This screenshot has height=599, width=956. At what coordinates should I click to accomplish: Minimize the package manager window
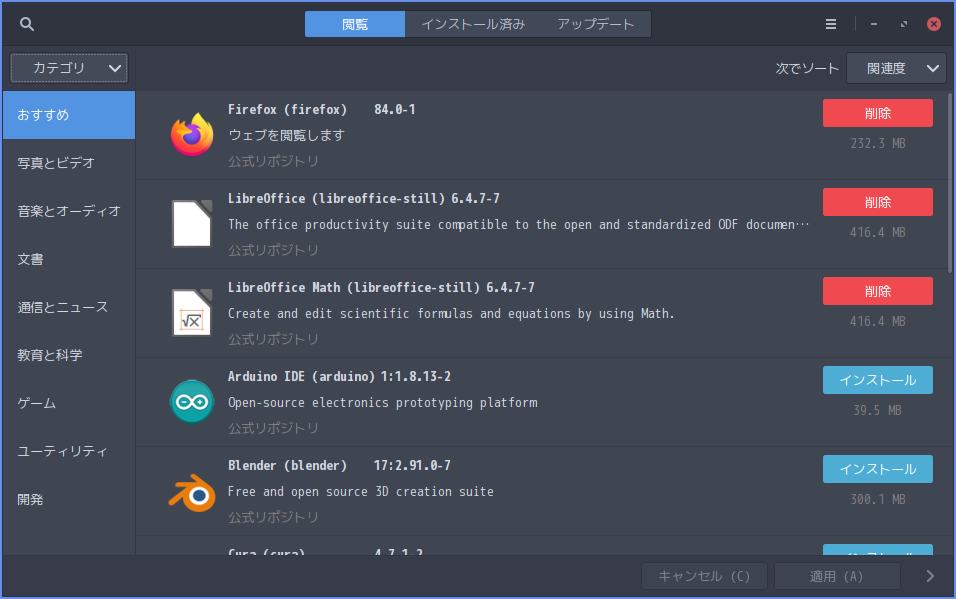pos(874,24)
